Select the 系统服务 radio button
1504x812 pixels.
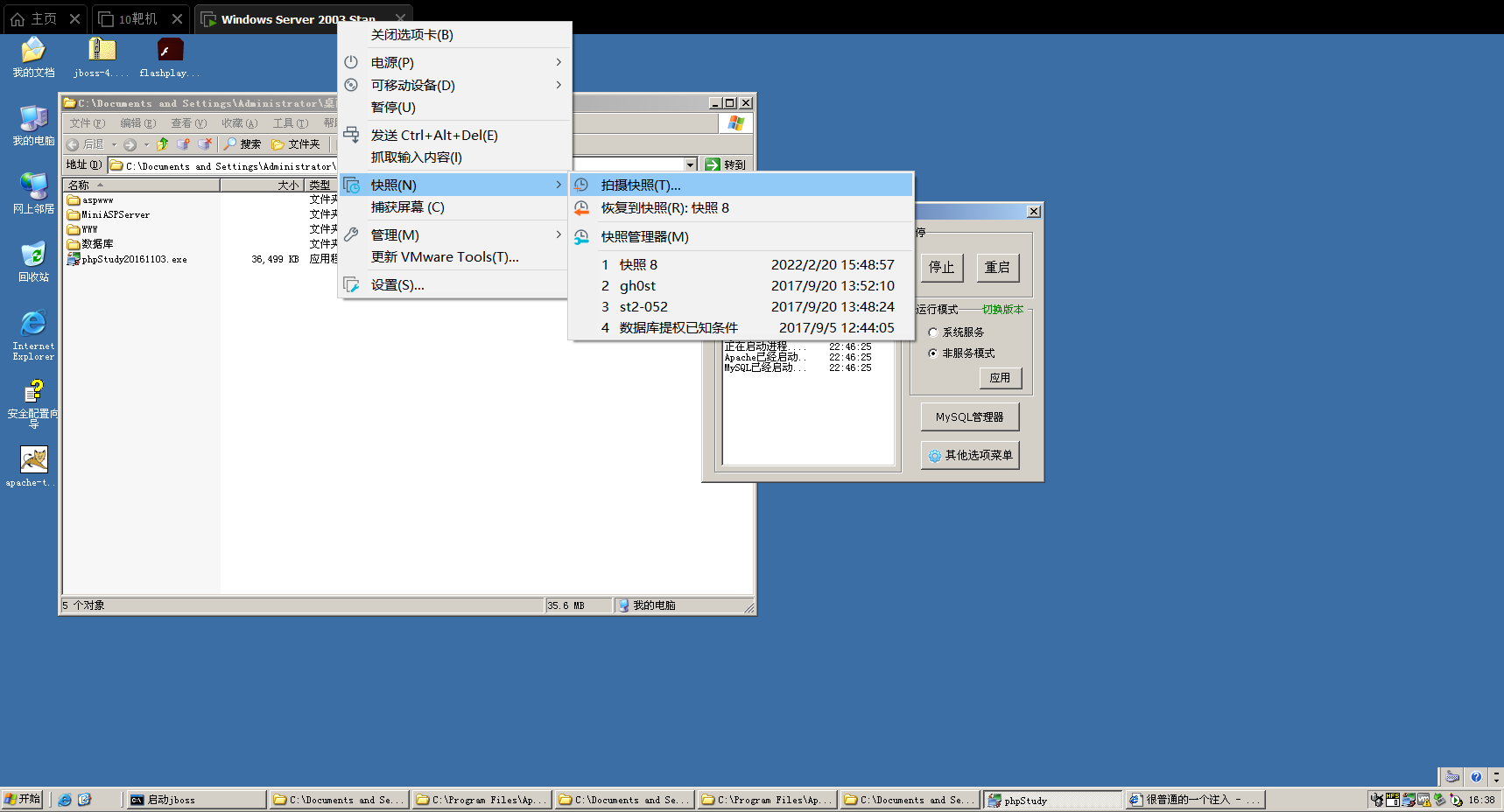click(x=933, y=332)
